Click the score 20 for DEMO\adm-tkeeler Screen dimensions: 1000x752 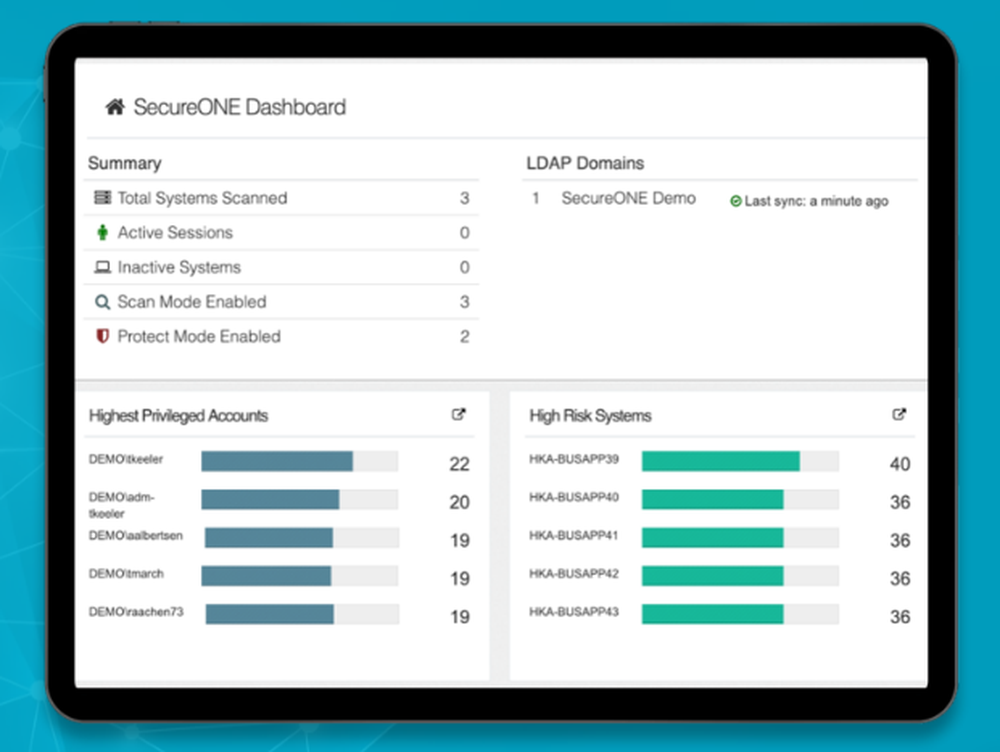[x=459, y=502]
